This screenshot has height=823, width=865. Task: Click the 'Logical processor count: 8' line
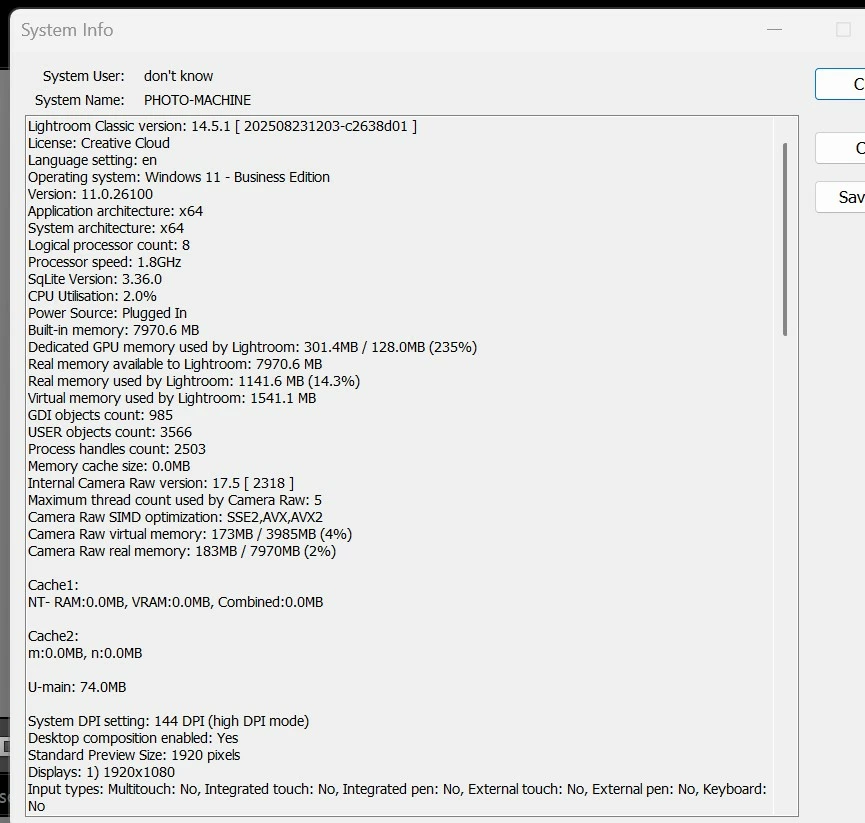coord(109,245)
